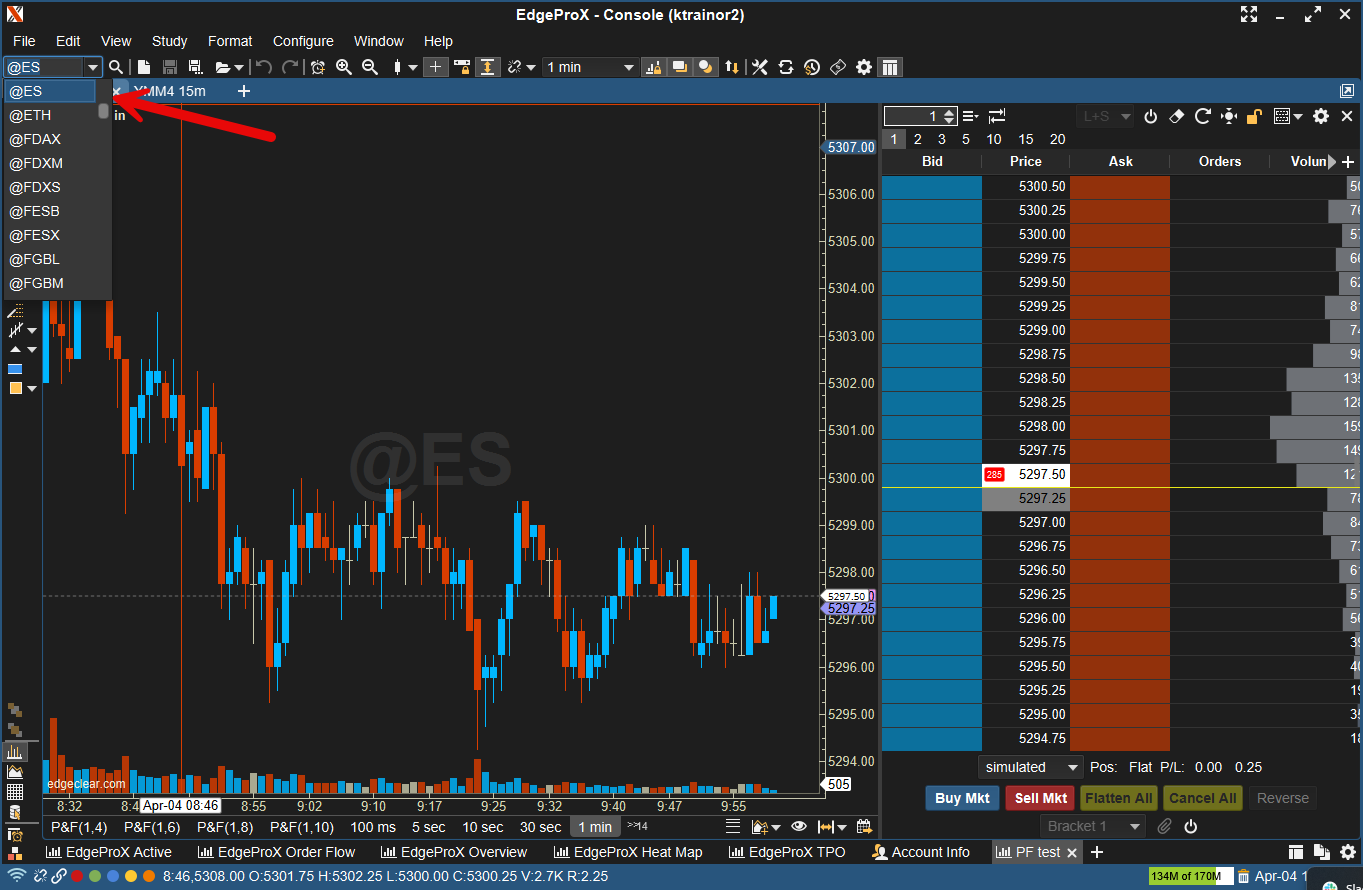The width and height of the screenshot is (1363, 890).
Task: Toggle the orange padlock in DOM panel
Action: [x=1254, y=116]
